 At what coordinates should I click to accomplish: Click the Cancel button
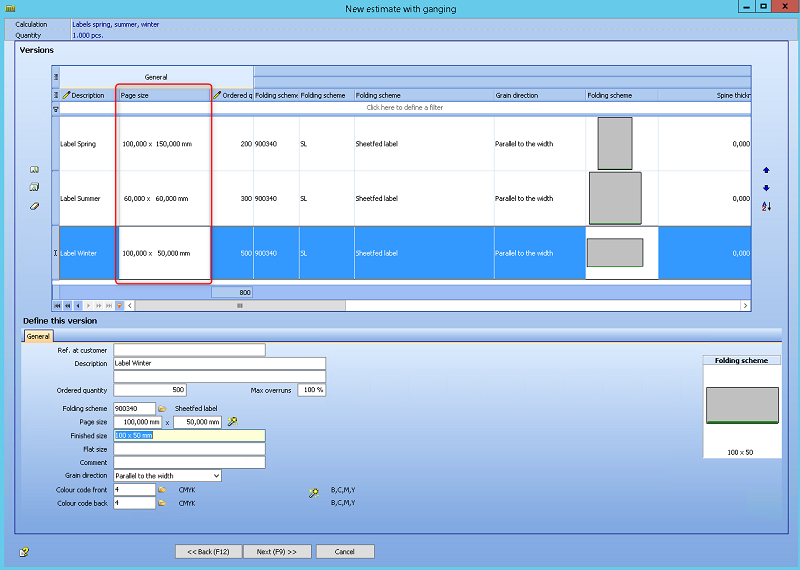(345, 552)
